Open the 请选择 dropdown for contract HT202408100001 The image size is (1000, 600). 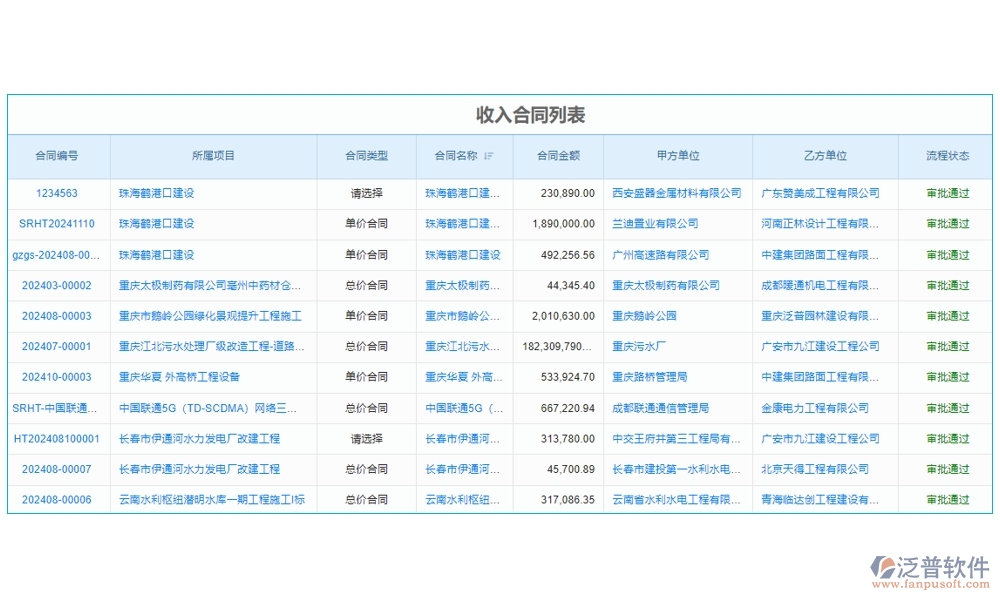pos(365,438)
